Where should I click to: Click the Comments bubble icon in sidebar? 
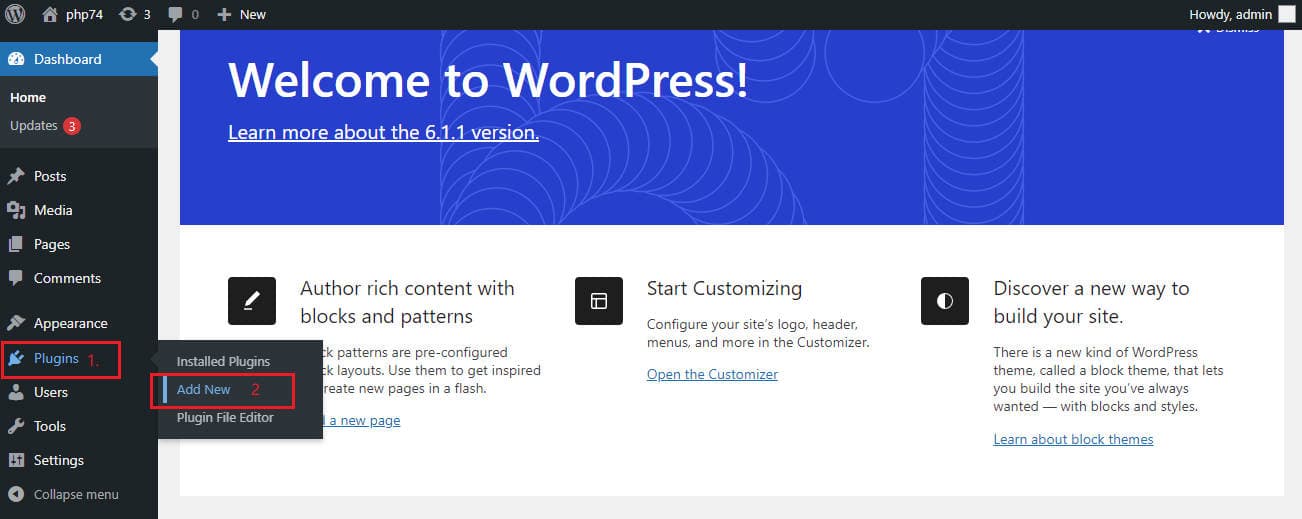click(x=16, y=278)
